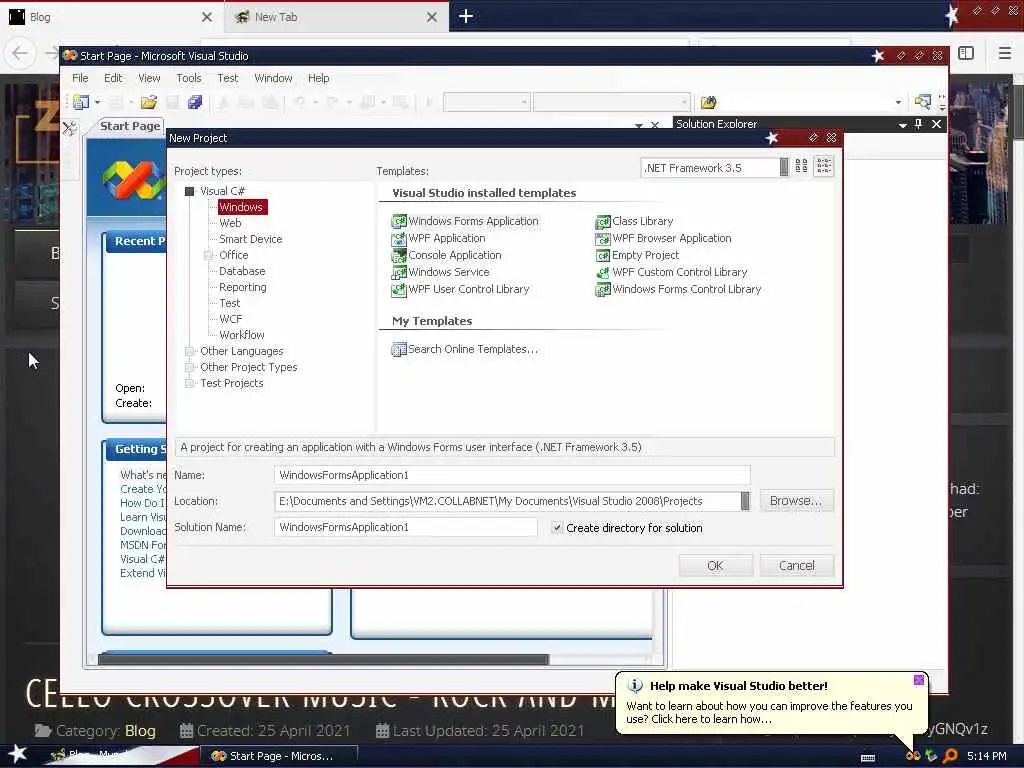Click the browser sidebar toggle icon

[x=966, y=53]
